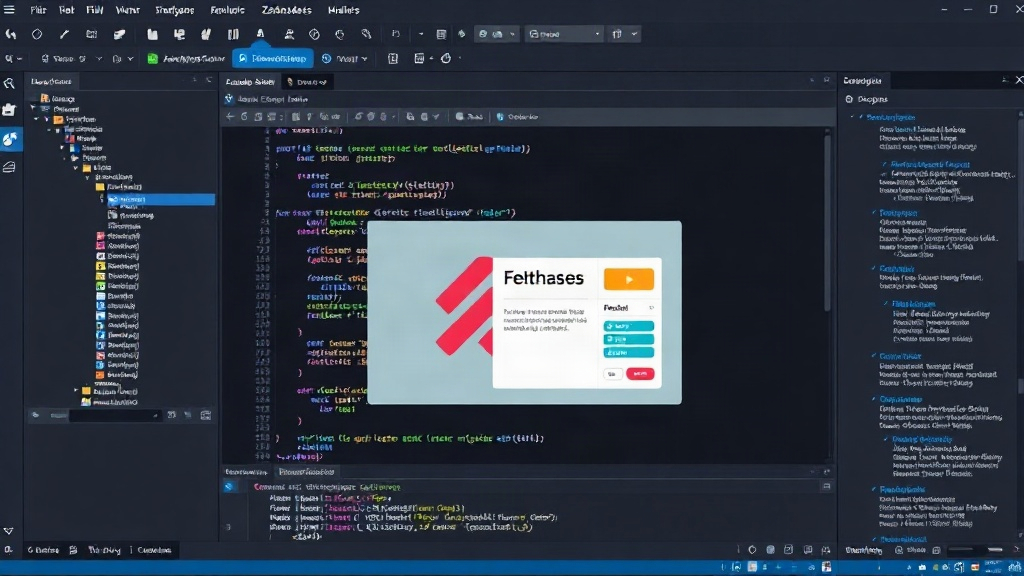Switch to second tab of bottom console panel

tap(306, 472)
